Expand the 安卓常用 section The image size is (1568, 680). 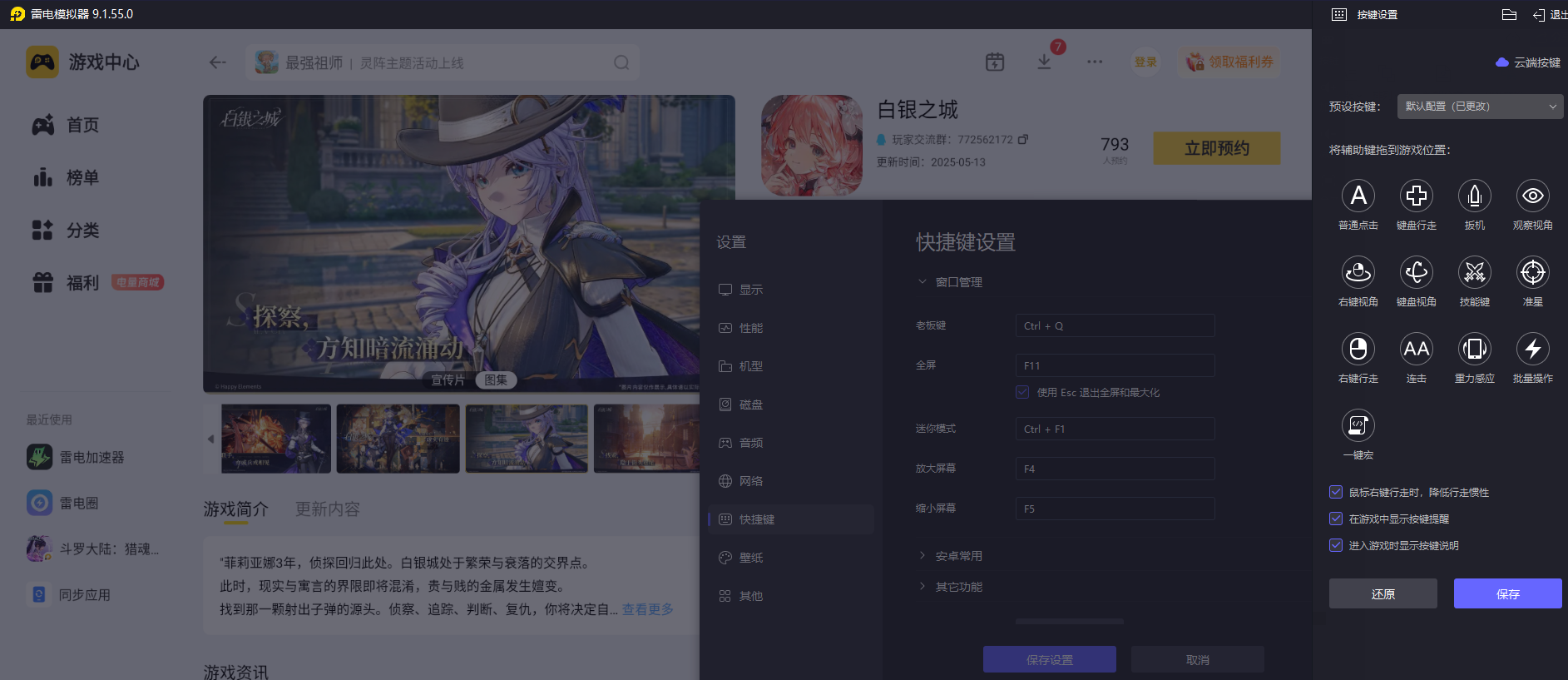click(x=950, y=556)
